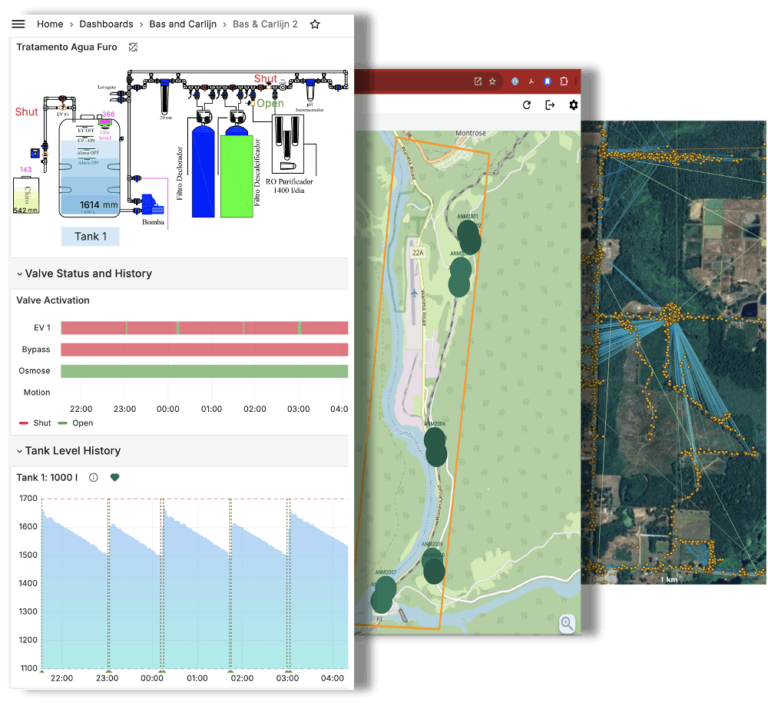
Task: Go to Dashboards in the breadcrumb
Action: (106, 24)
